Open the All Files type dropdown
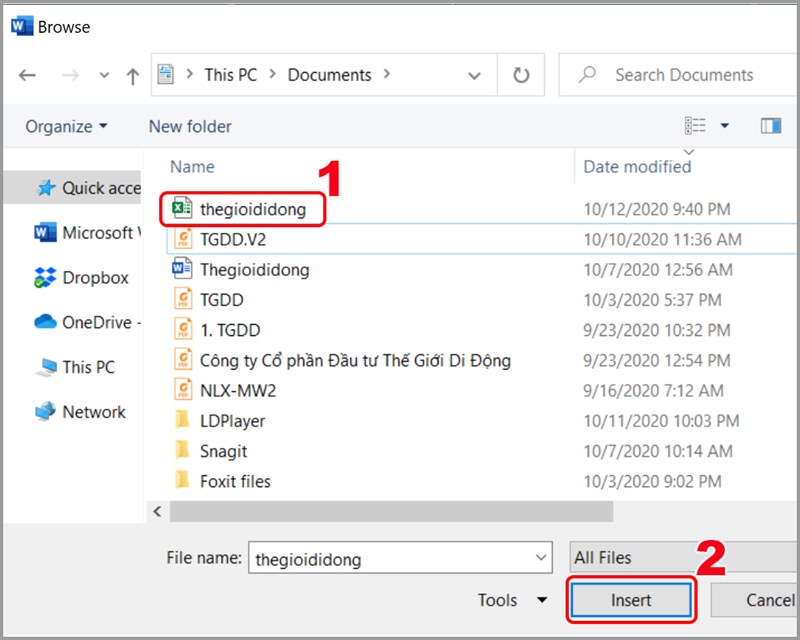Viewport: 800px width, 640px height. tap(684, 557)
